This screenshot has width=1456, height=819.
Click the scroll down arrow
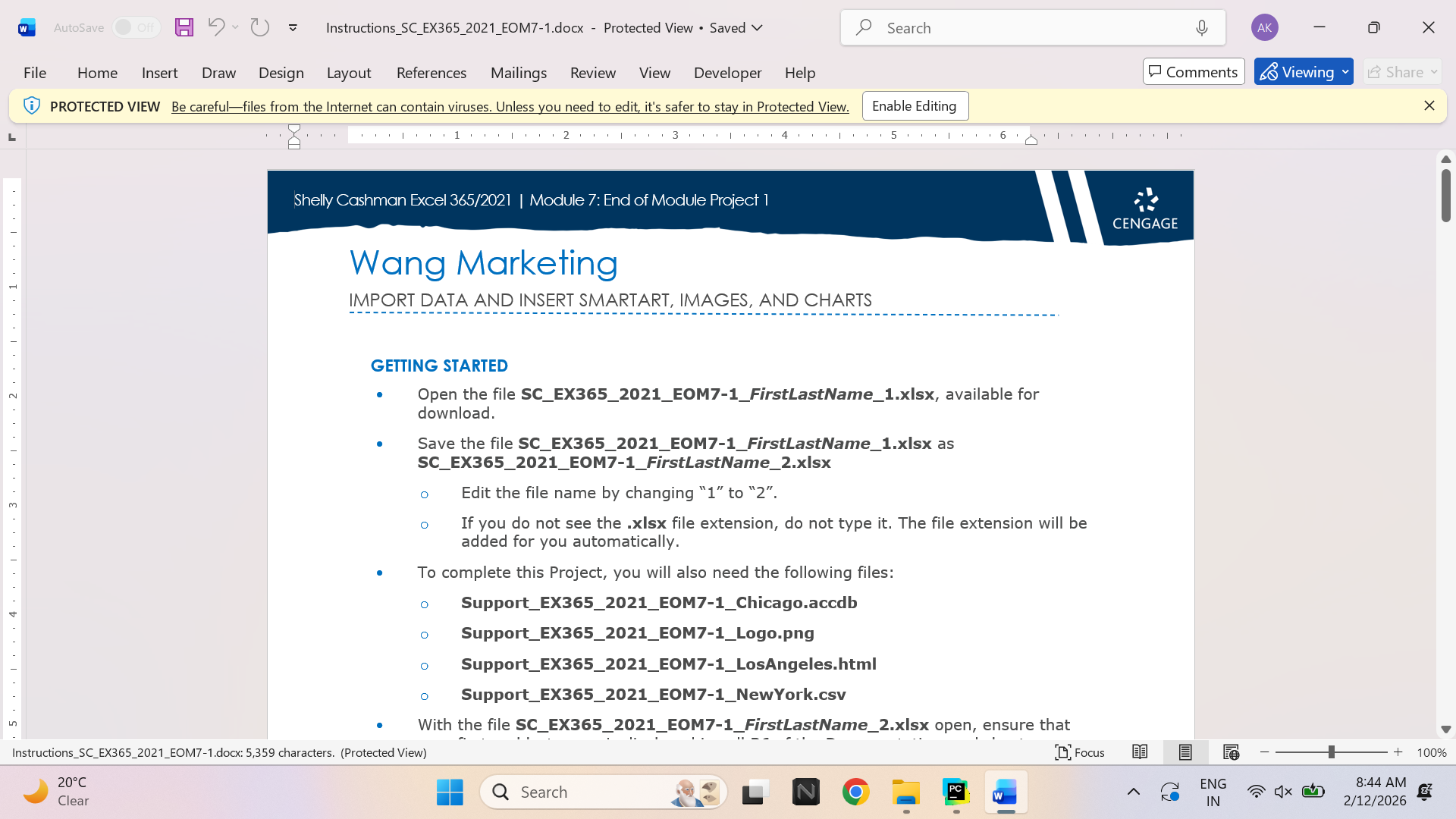pyautogui.click(x=1445, y=730)
